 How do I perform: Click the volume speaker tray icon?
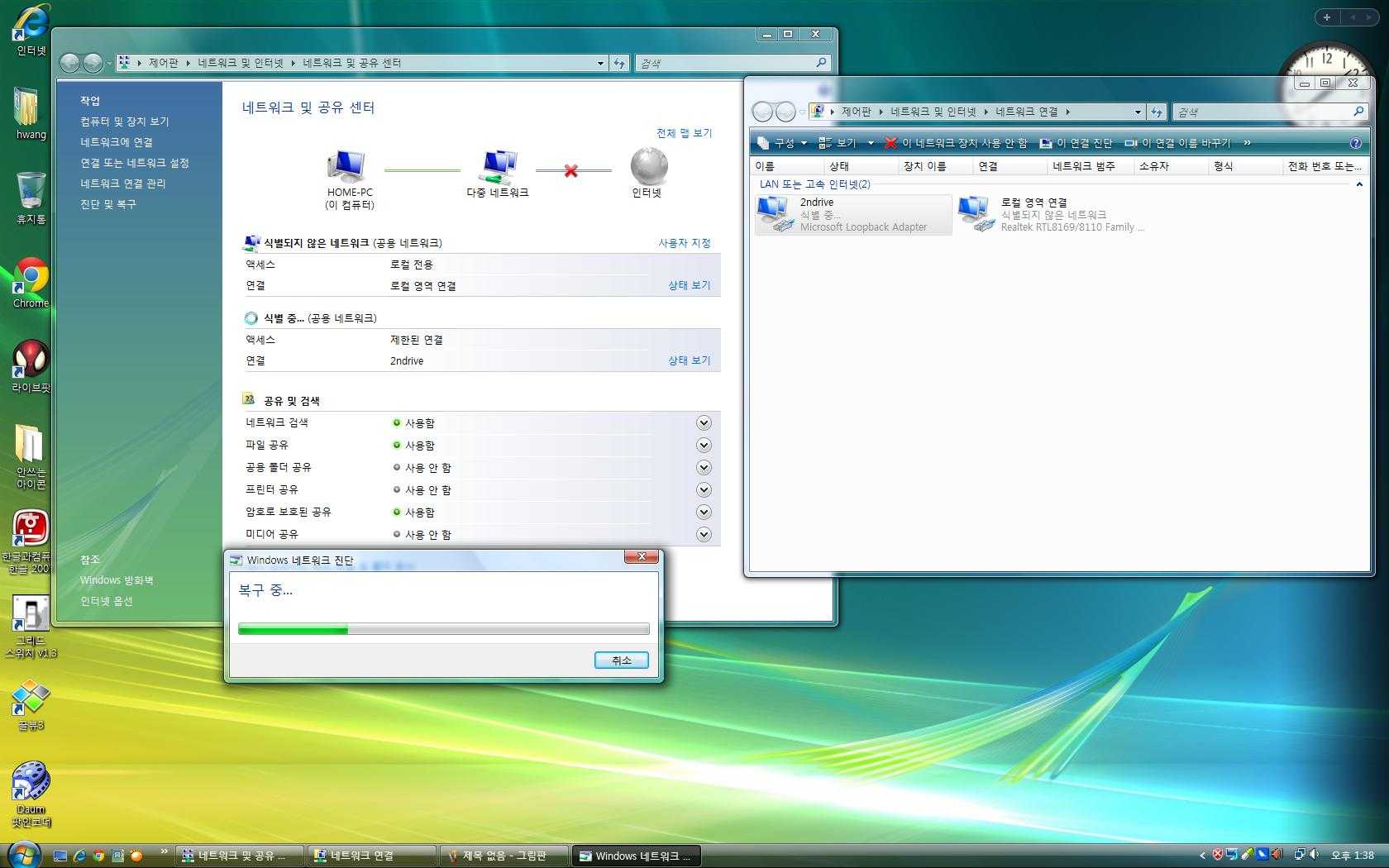[1315, 855]
